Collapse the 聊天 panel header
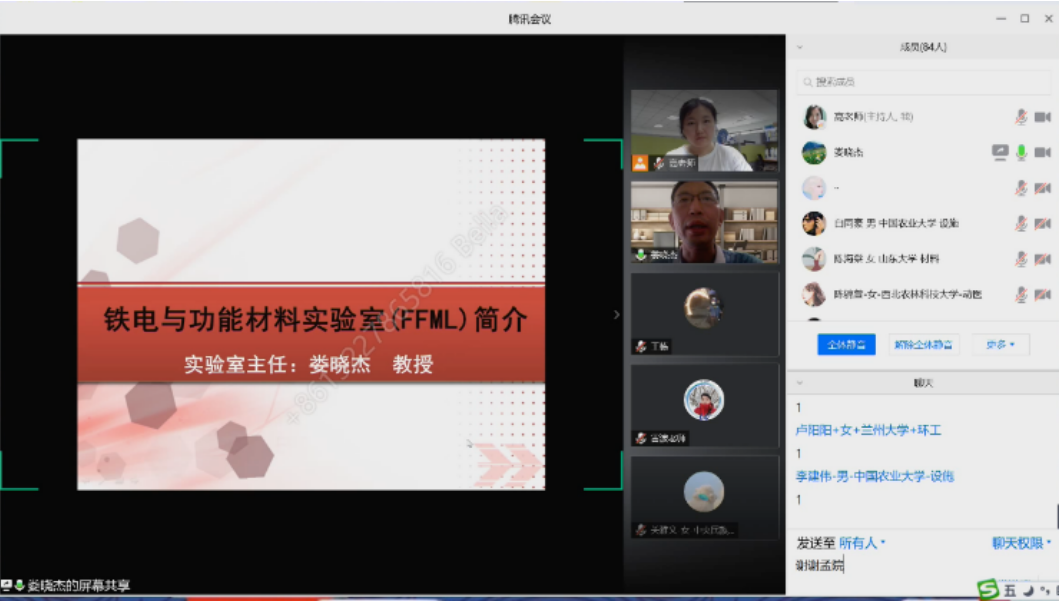Screen dimensions: 1059x603 tap(800, 382)
